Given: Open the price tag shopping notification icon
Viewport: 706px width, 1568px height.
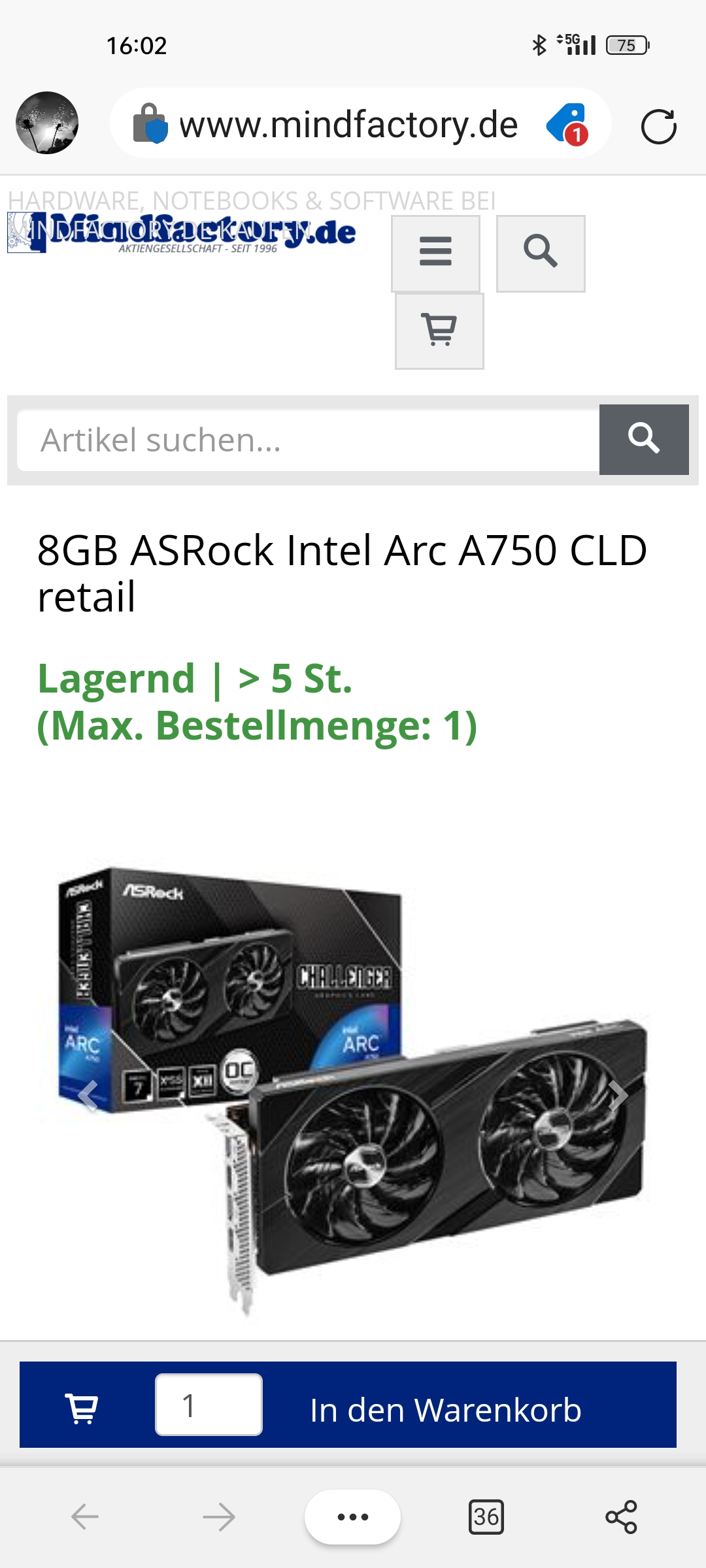Looking at the screenshot, I should 567,124.
